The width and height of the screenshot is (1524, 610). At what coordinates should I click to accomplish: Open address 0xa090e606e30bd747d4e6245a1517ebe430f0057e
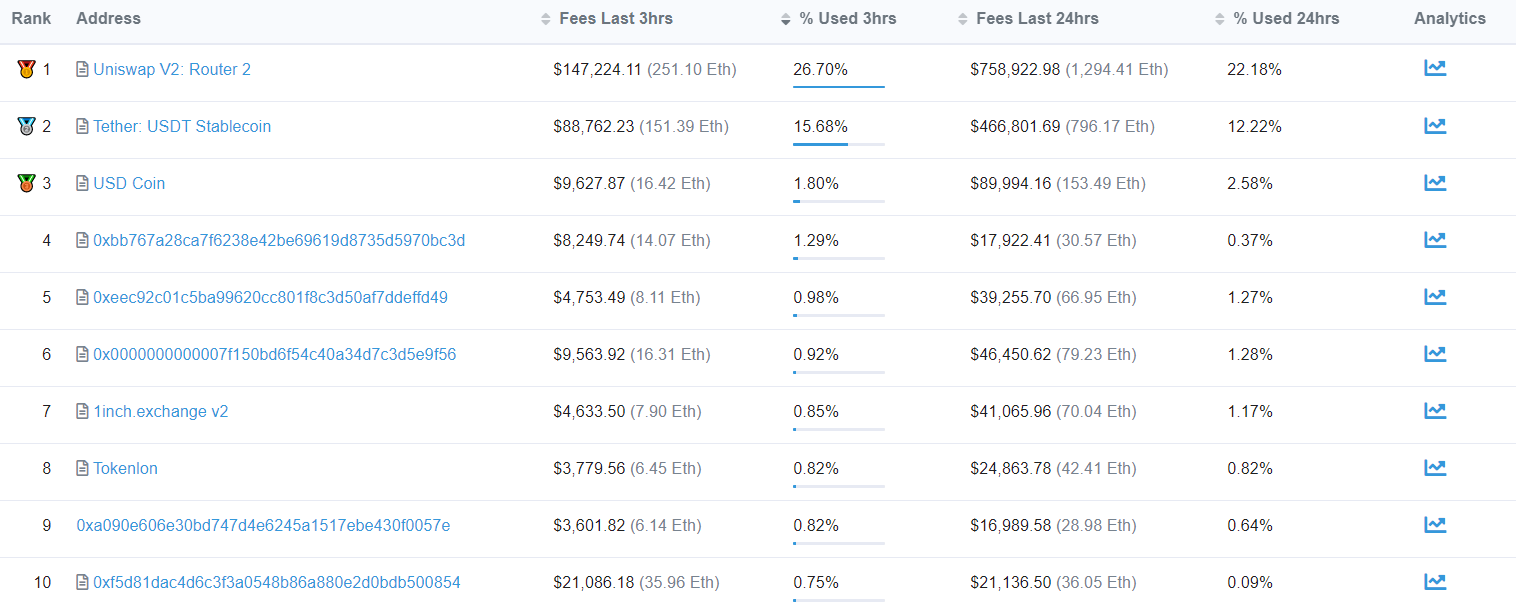tap(263, 525)
